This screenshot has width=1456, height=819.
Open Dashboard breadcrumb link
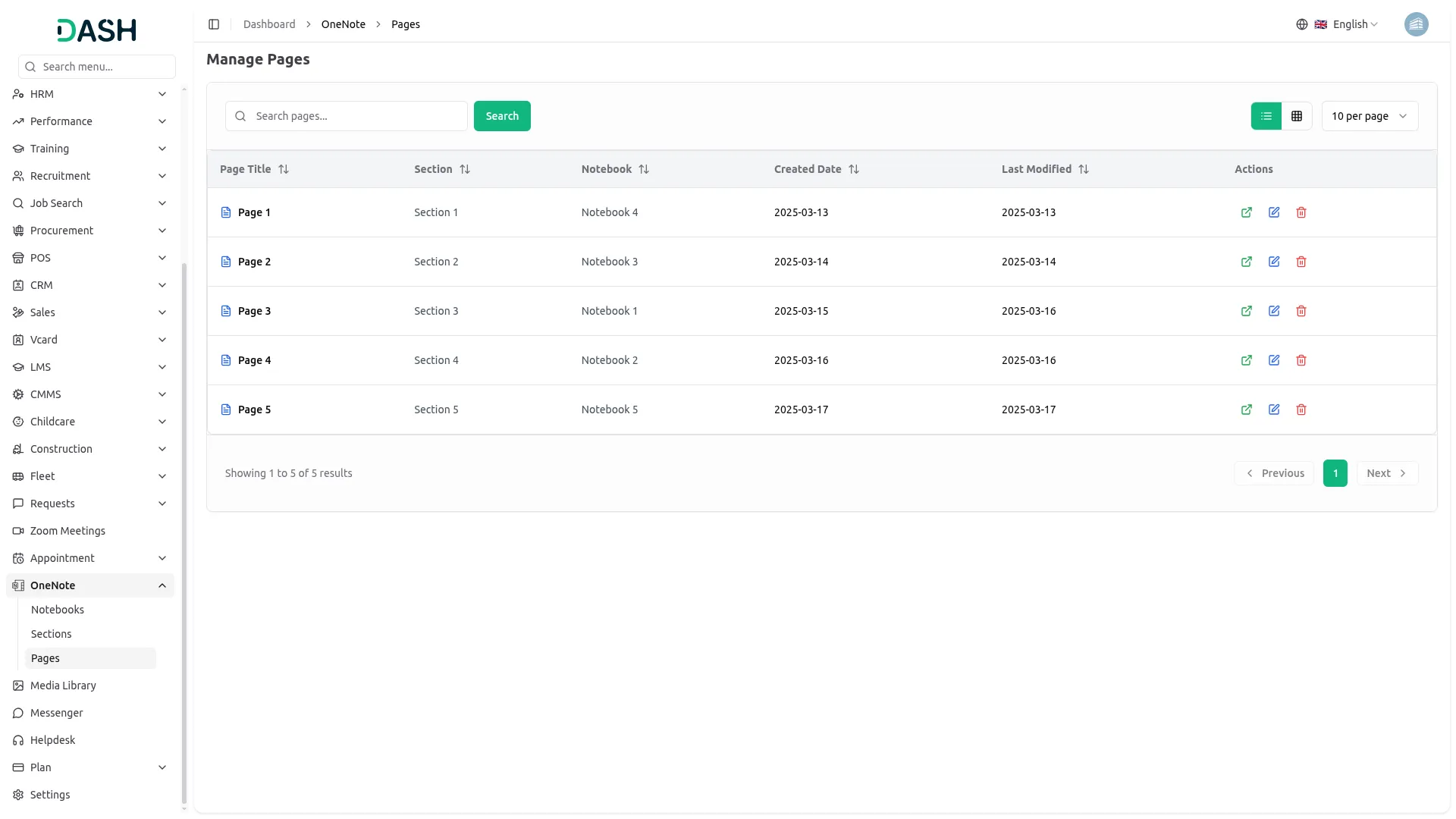(x=269, y=24)
